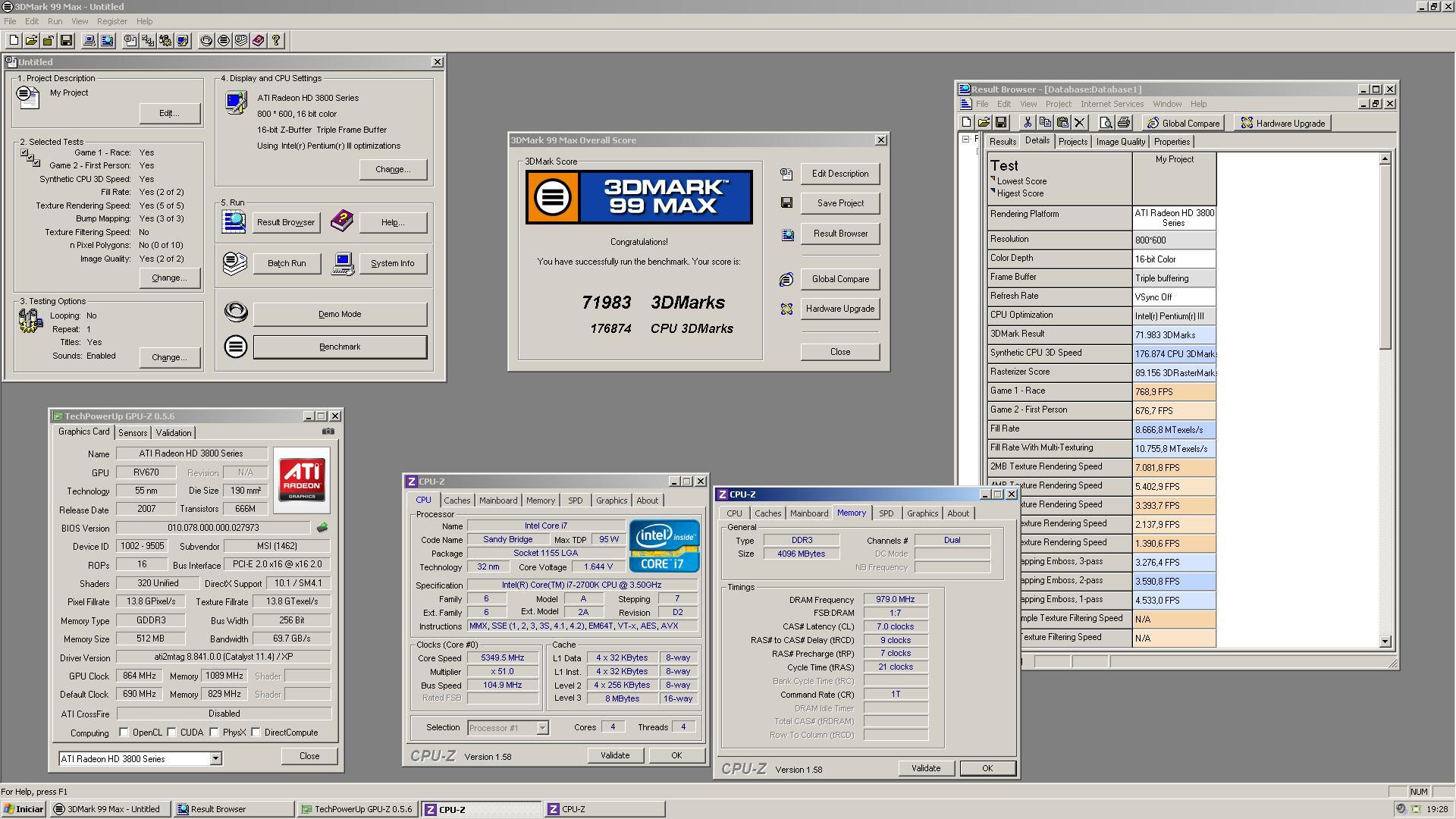1456x819 pixels.
Task: Click the Batch Run button
Action: (287, 263)
